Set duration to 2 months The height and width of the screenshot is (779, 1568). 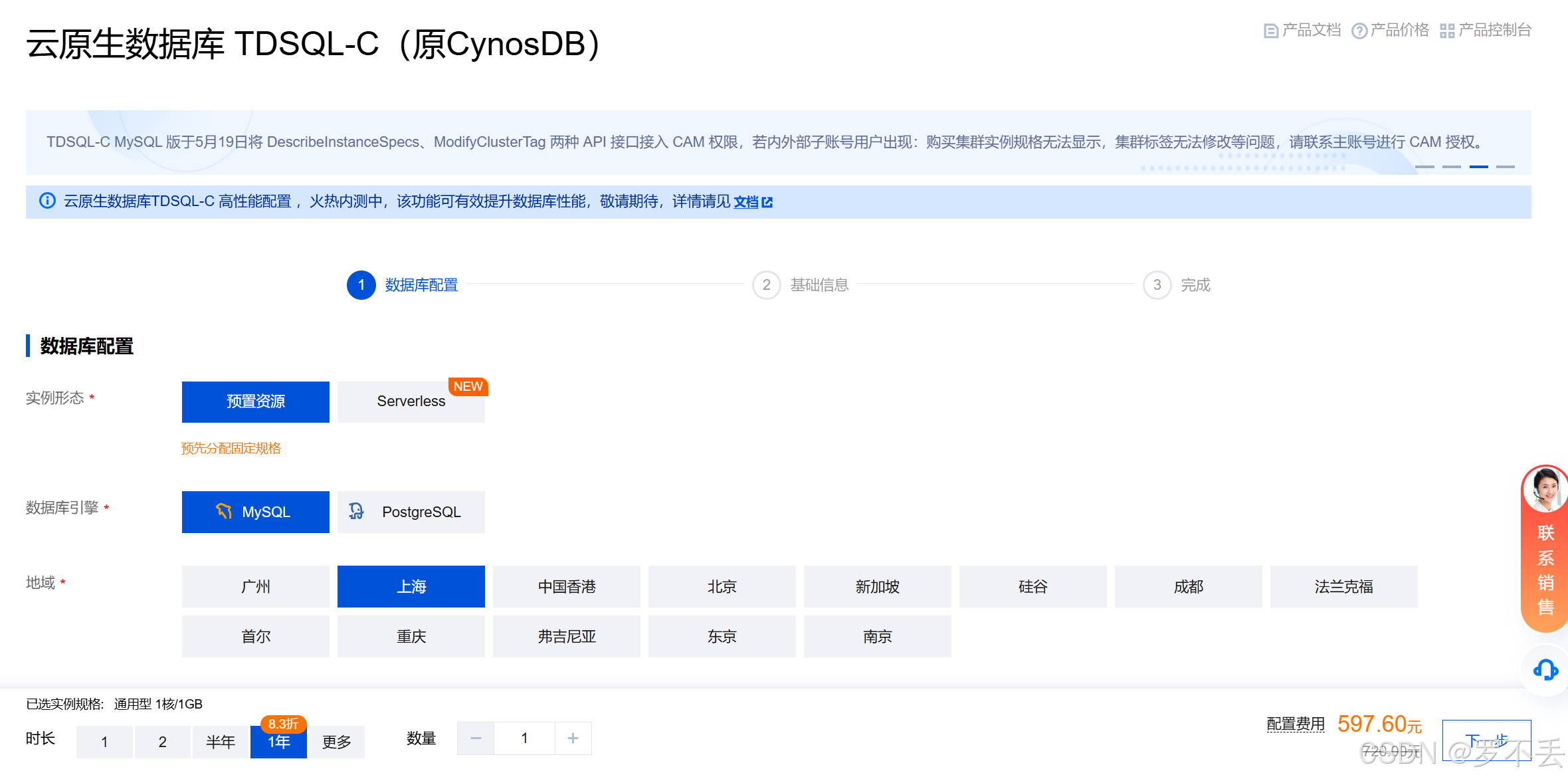(x=163, y=742)
